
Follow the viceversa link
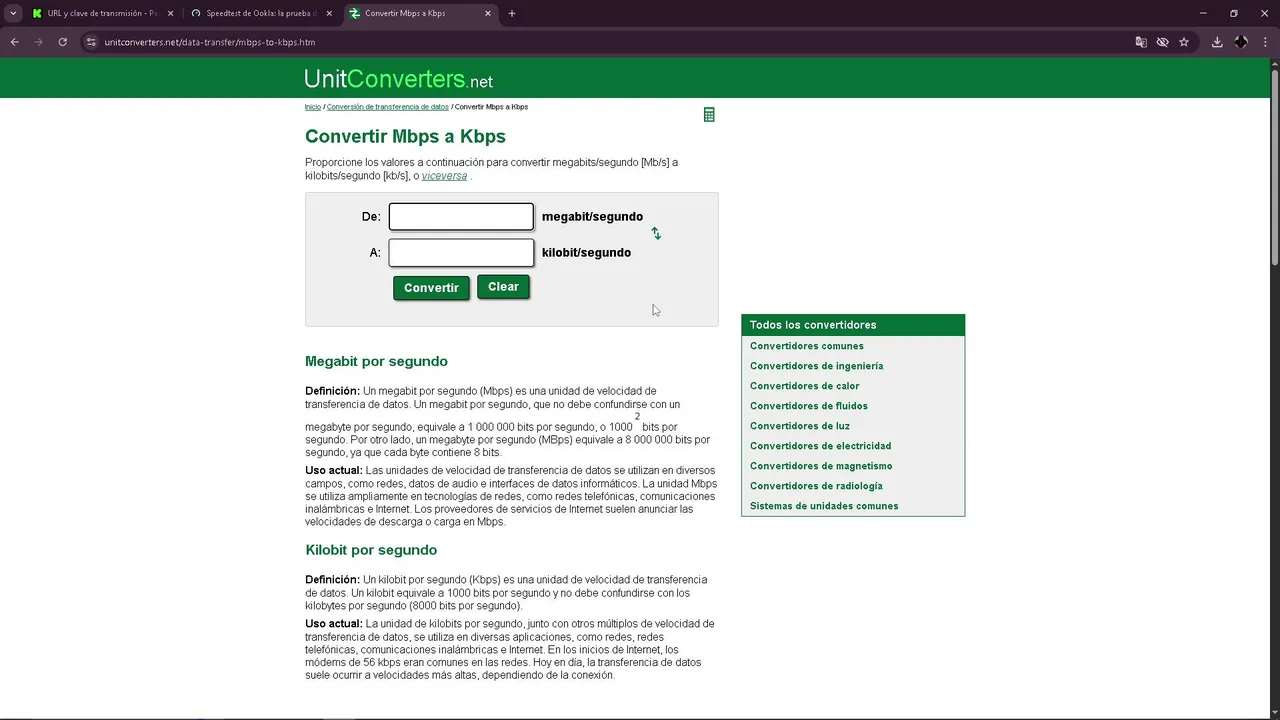click(444, 176)
